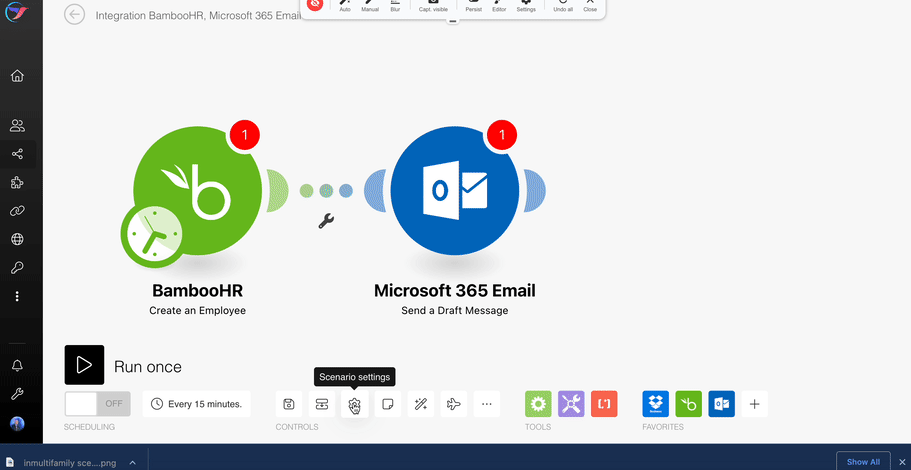The image size is (911, 470).
Task: Open purple Tools icon
Action: tap(572, 404)
